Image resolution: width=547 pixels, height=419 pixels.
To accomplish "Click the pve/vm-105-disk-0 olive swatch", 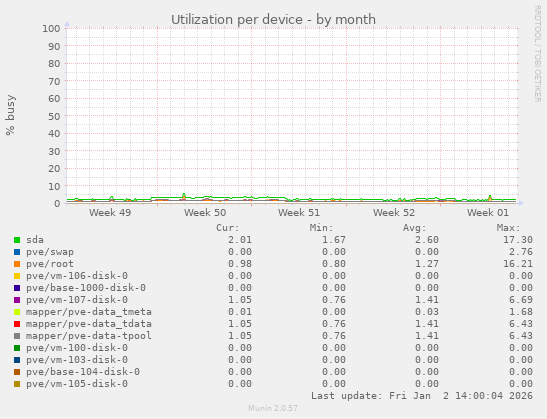I will [x=17, y=384].
